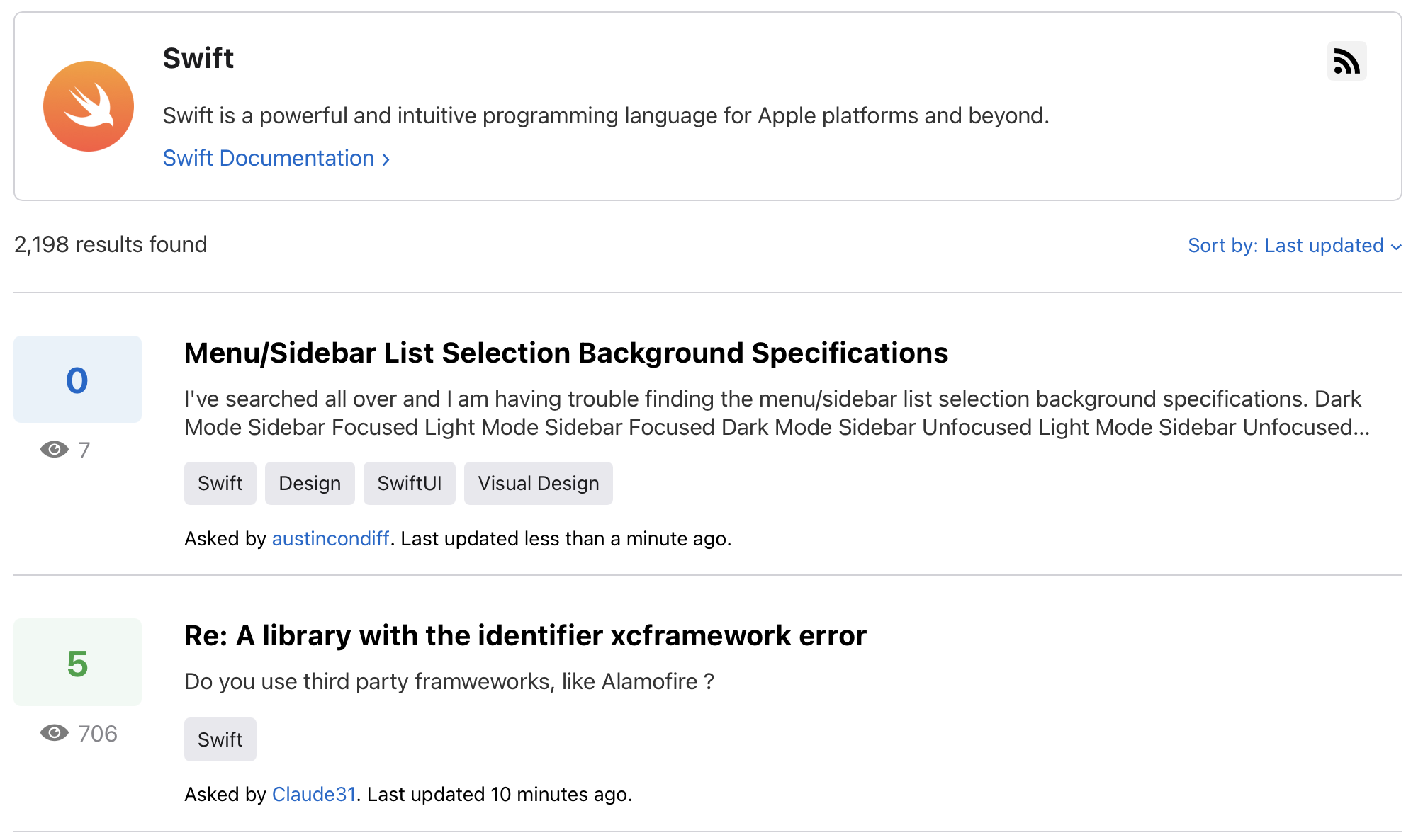Click the Swift heading title

198,58
